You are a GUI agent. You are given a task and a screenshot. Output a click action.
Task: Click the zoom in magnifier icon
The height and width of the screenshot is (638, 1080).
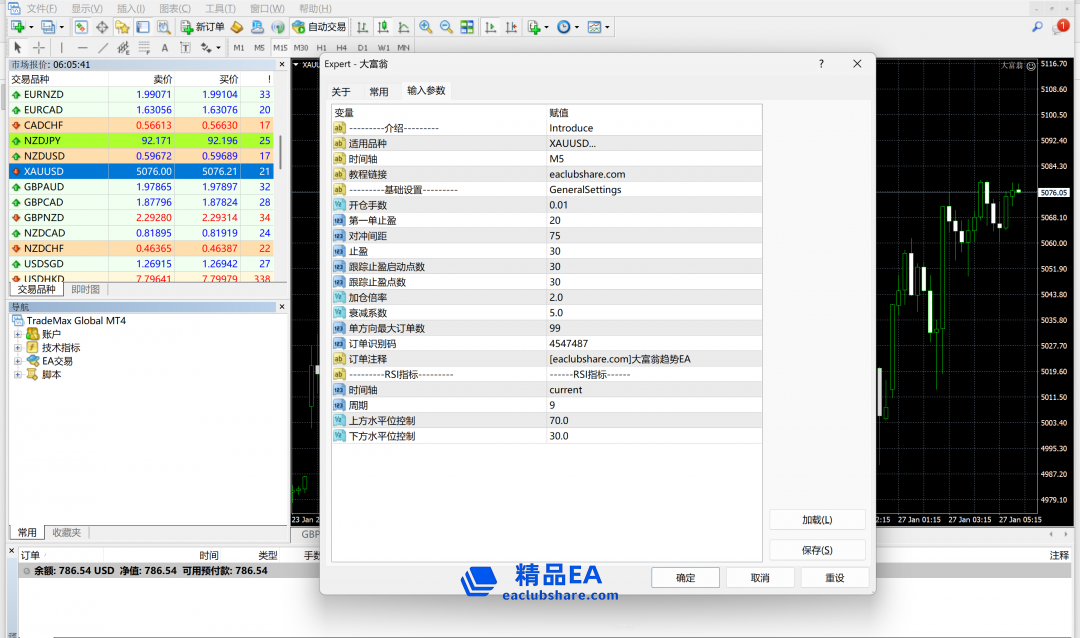point(426,27)
